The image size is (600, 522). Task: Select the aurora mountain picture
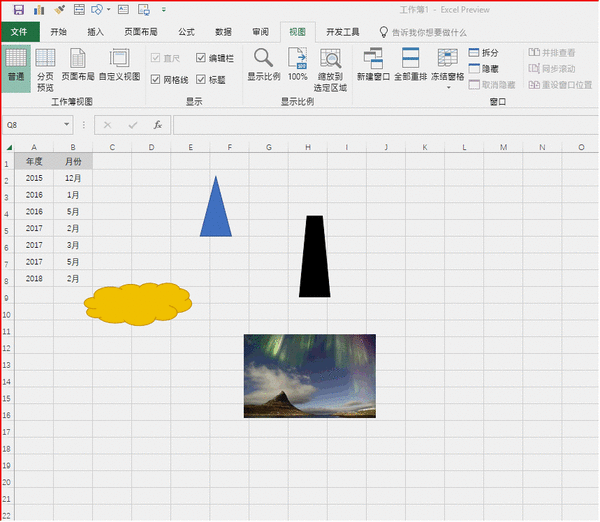309,376
